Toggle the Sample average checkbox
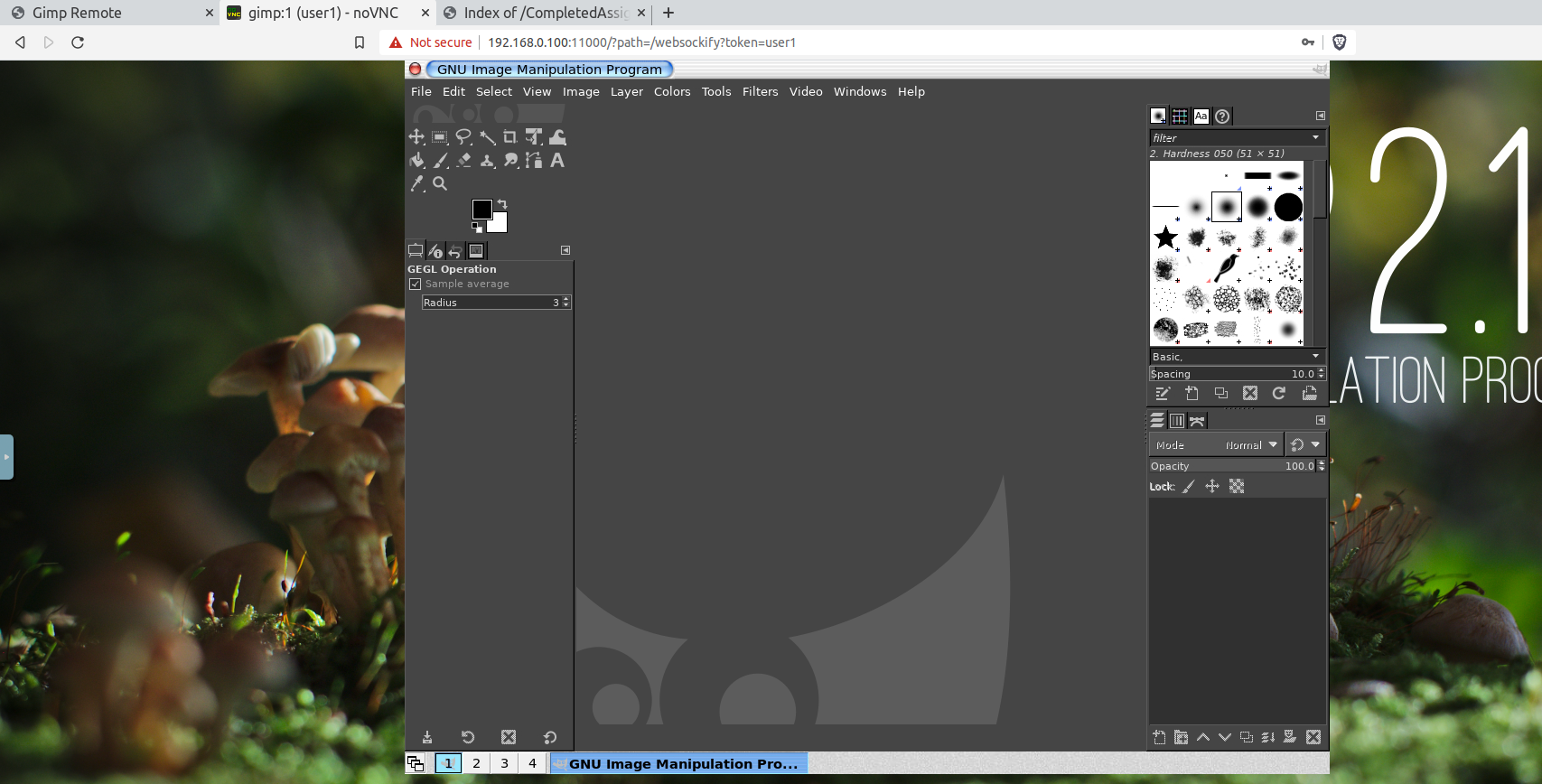The width and height of the screenshot is (1542, 784). (x=416, y=284)
